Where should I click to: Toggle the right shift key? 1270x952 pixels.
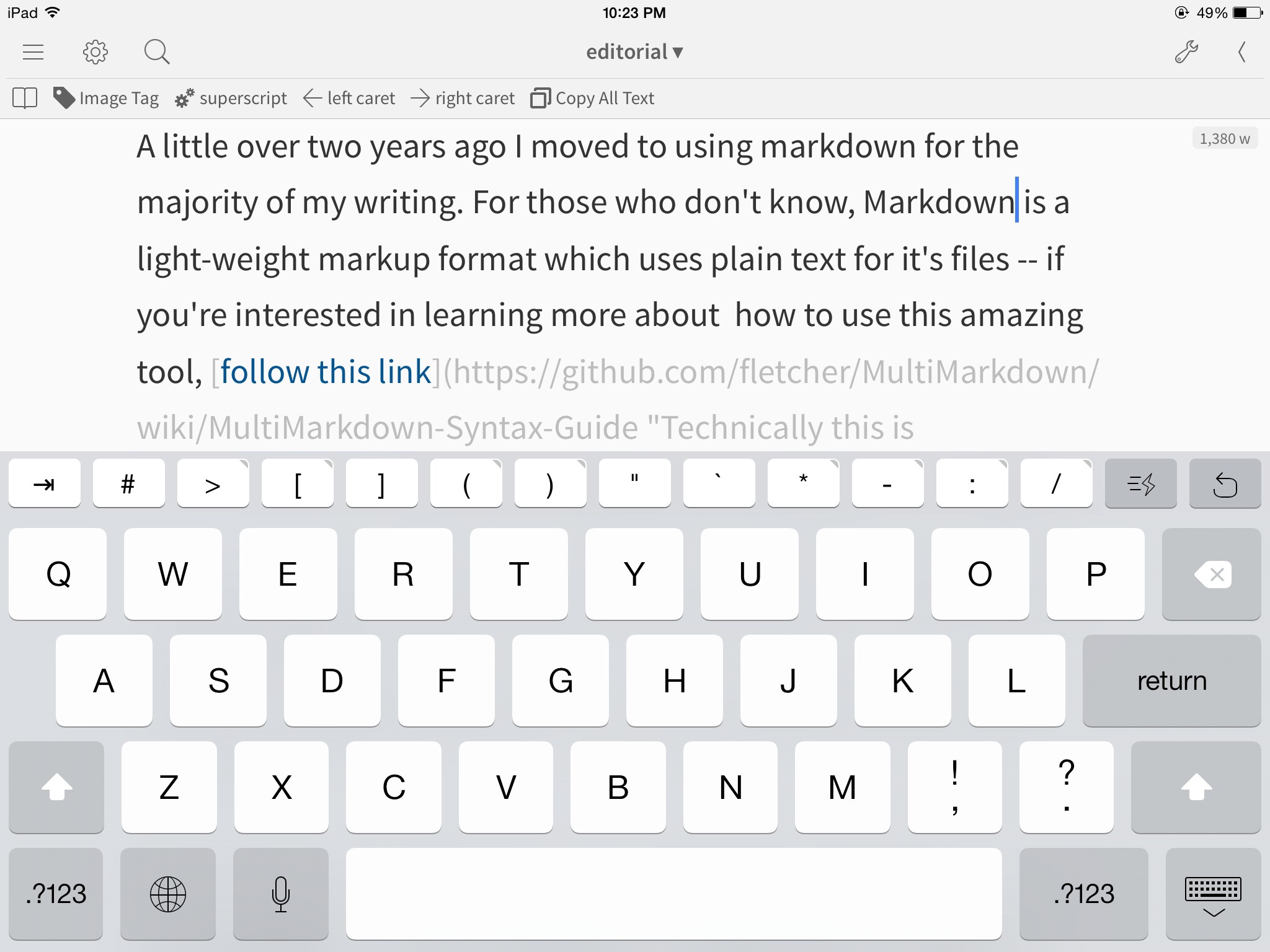(1196, 787)
